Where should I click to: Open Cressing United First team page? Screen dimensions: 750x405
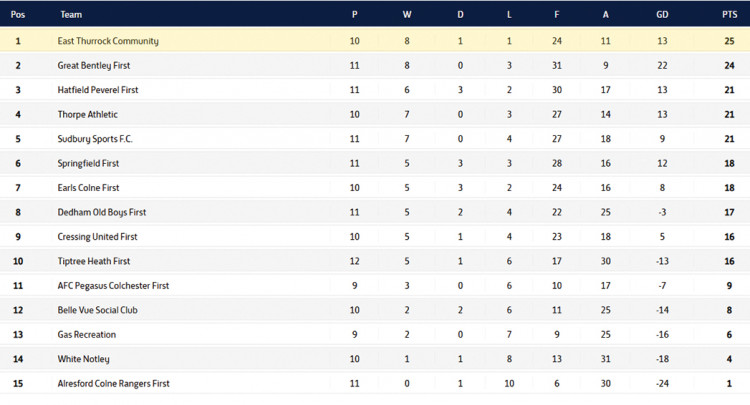click(x=98, y=237)
